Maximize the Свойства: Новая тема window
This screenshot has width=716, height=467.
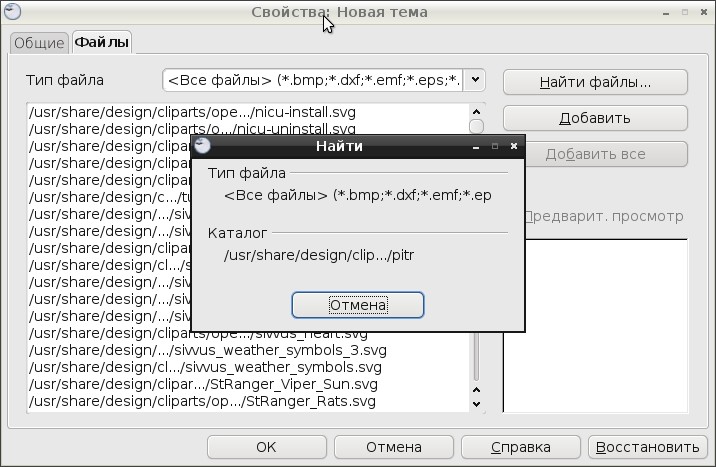[684, 12]
